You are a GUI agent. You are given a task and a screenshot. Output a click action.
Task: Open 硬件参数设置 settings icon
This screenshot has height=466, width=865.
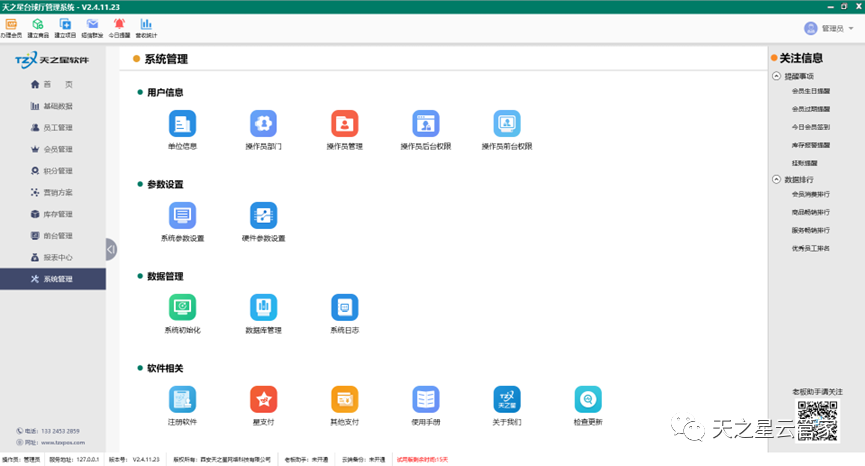coord(263,216)
